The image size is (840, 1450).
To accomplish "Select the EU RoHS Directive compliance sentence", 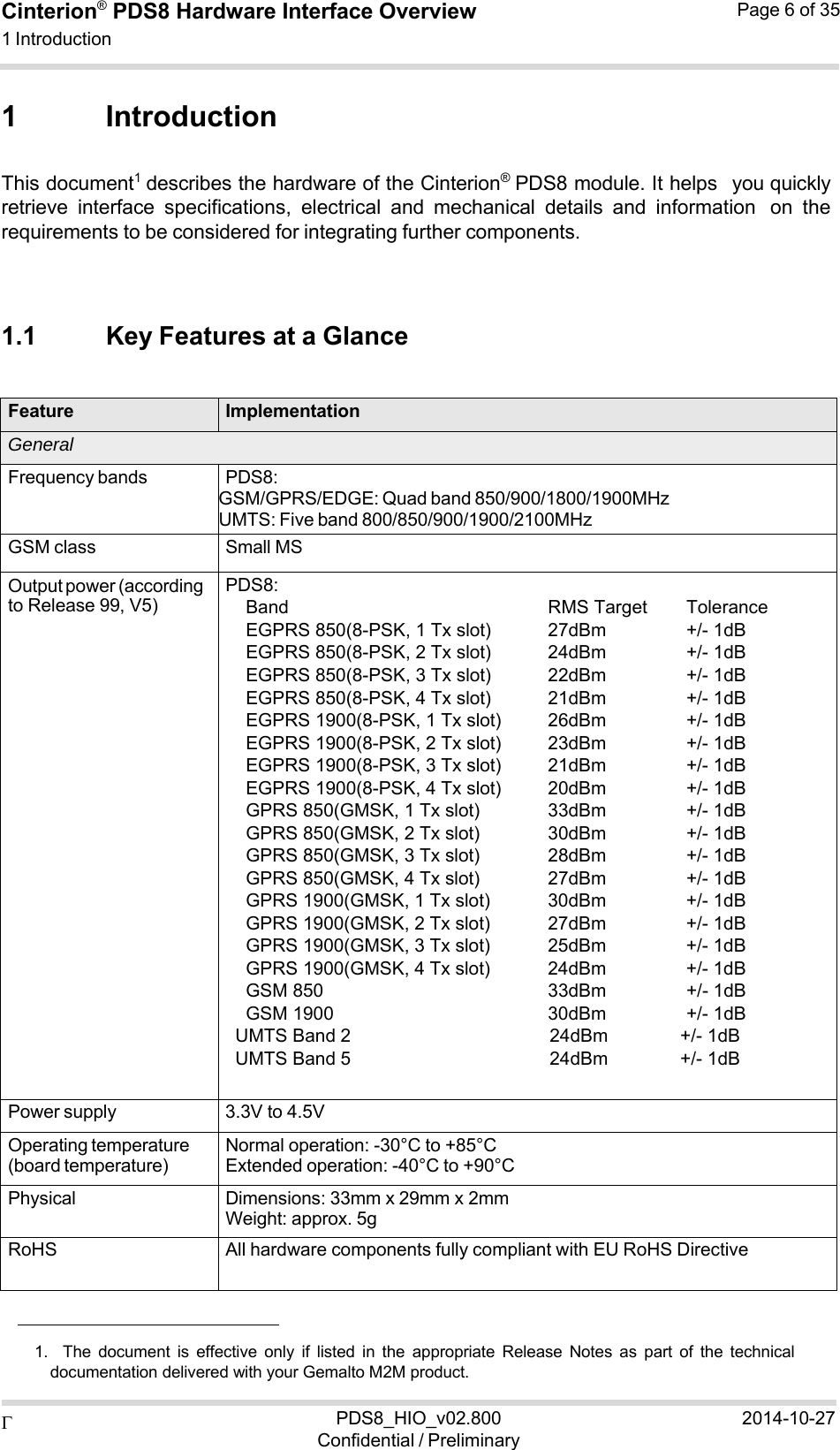I will click(x=487, y=1250).
